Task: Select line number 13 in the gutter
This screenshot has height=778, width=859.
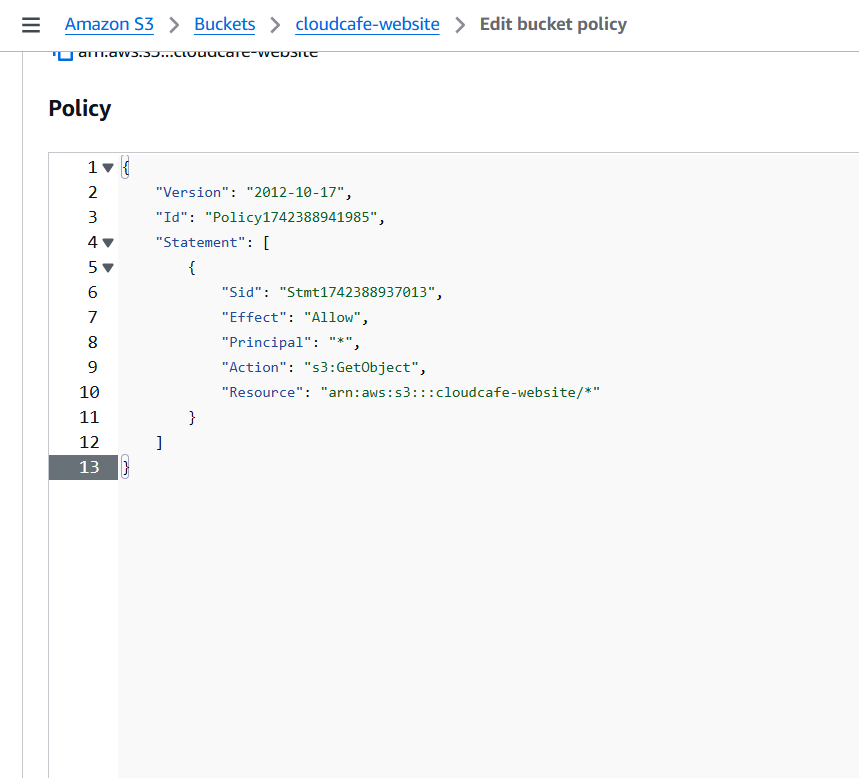Action: (x=89, y=467)
